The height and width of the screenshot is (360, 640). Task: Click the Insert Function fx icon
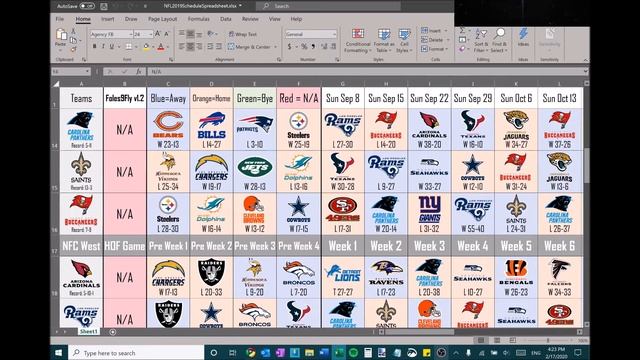(139, 71)
